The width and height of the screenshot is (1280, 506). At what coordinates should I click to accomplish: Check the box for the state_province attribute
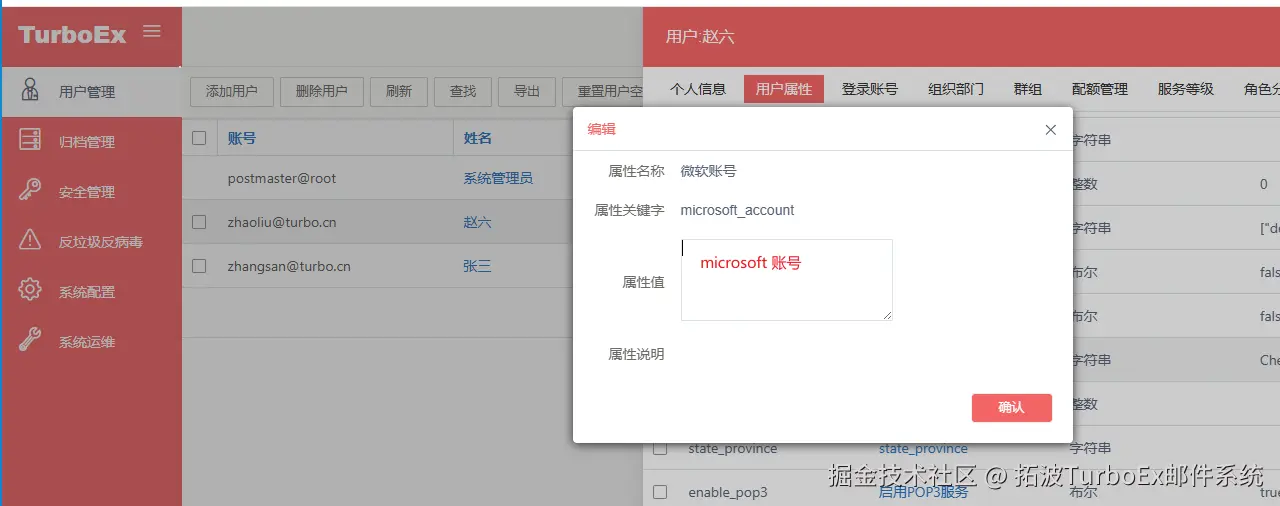(660, 448)
